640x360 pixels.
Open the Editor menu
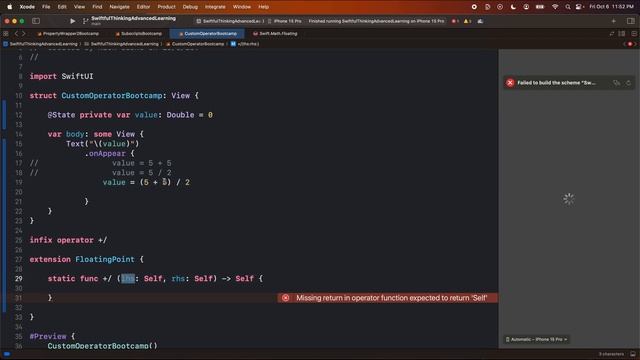click(x=143, y=7)
